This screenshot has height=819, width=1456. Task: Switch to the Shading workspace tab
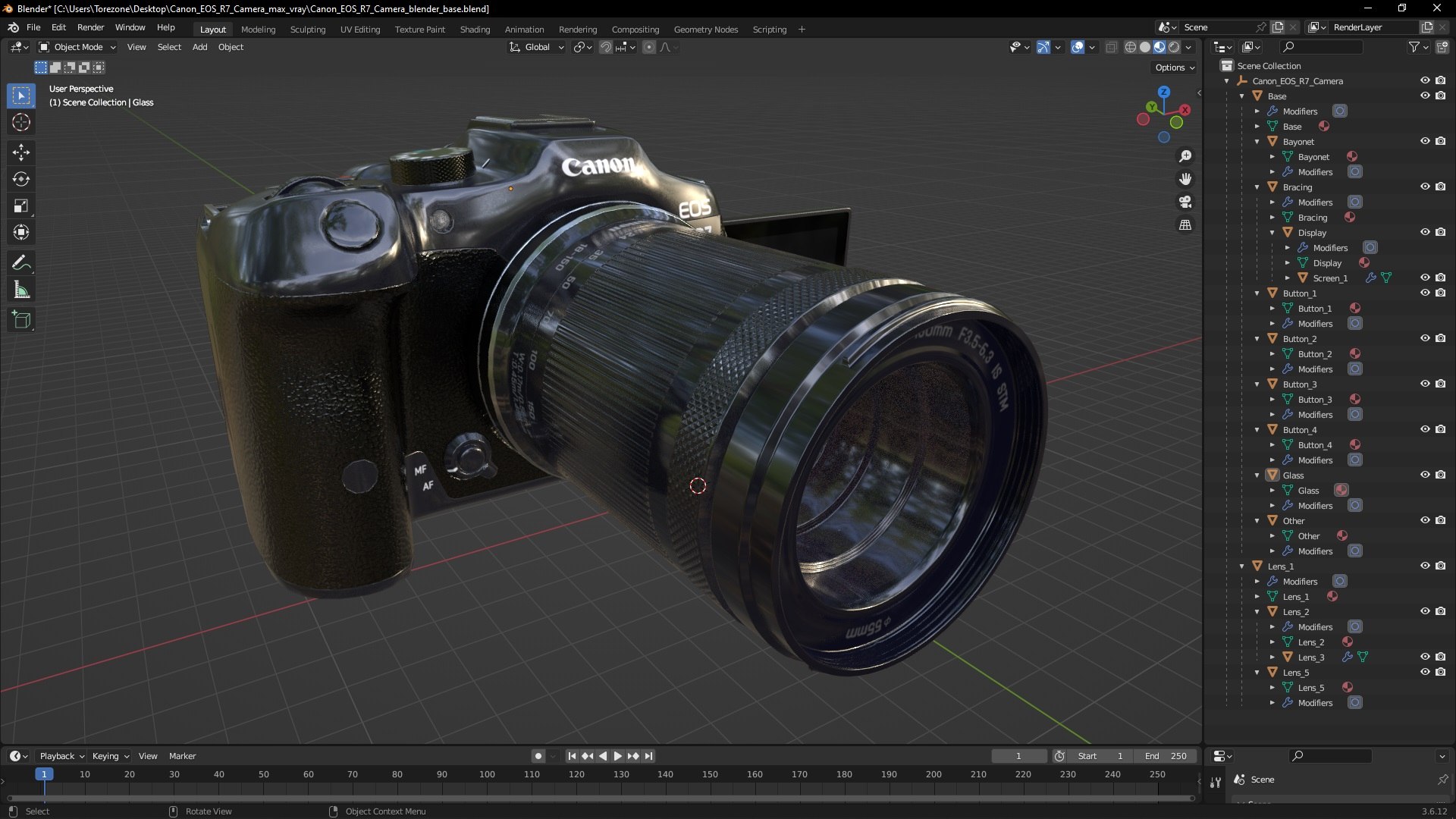(475, 30)
